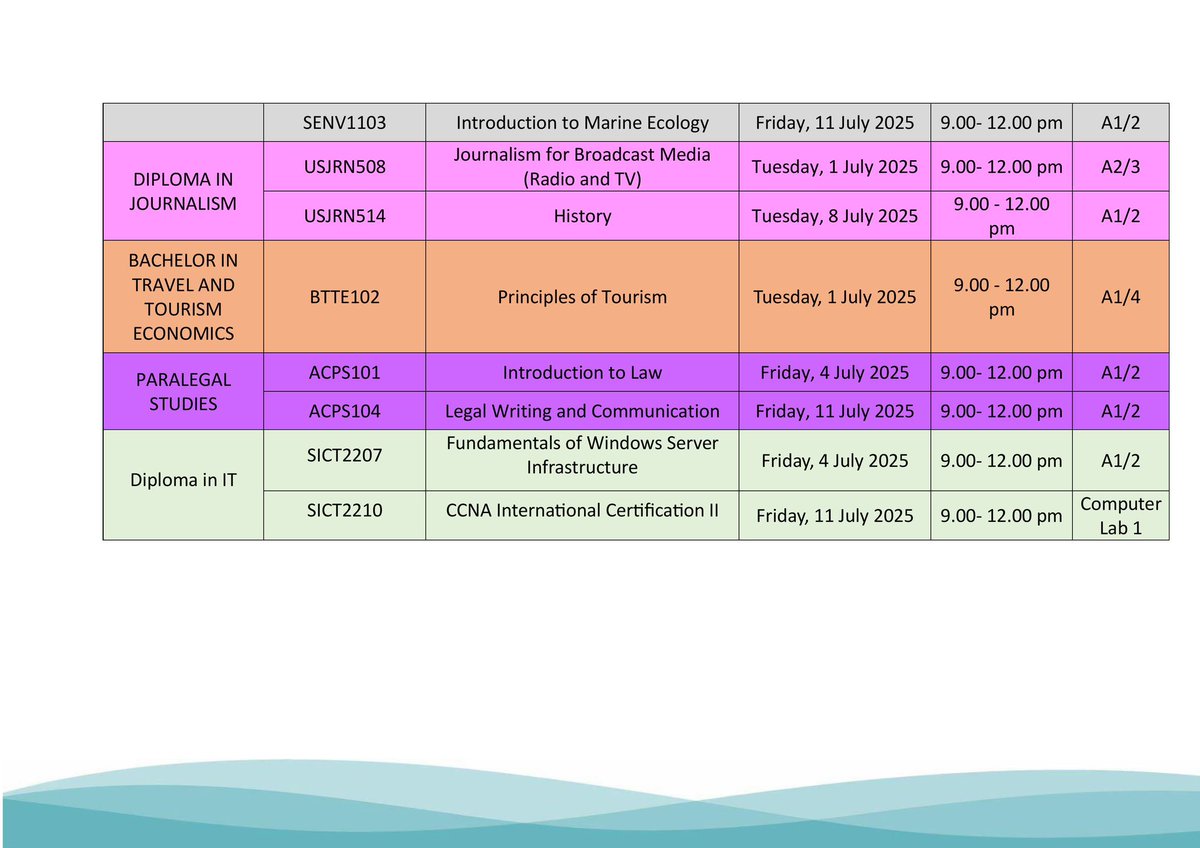Select Introduction to Marine Ecology cell

point(582,122)
